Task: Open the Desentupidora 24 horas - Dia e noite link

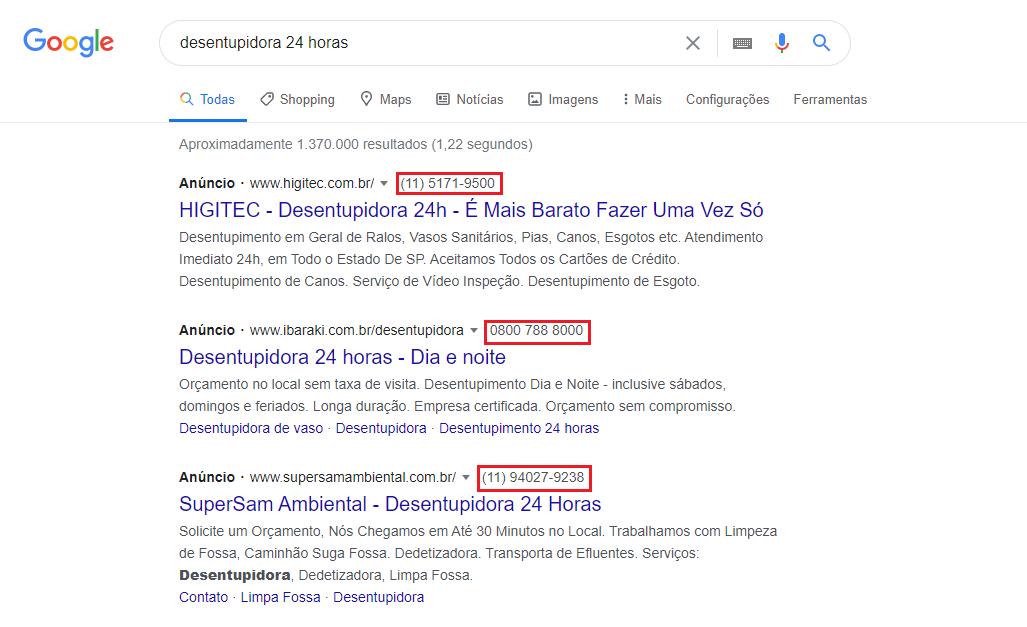Action: click(x=342, y=357)
